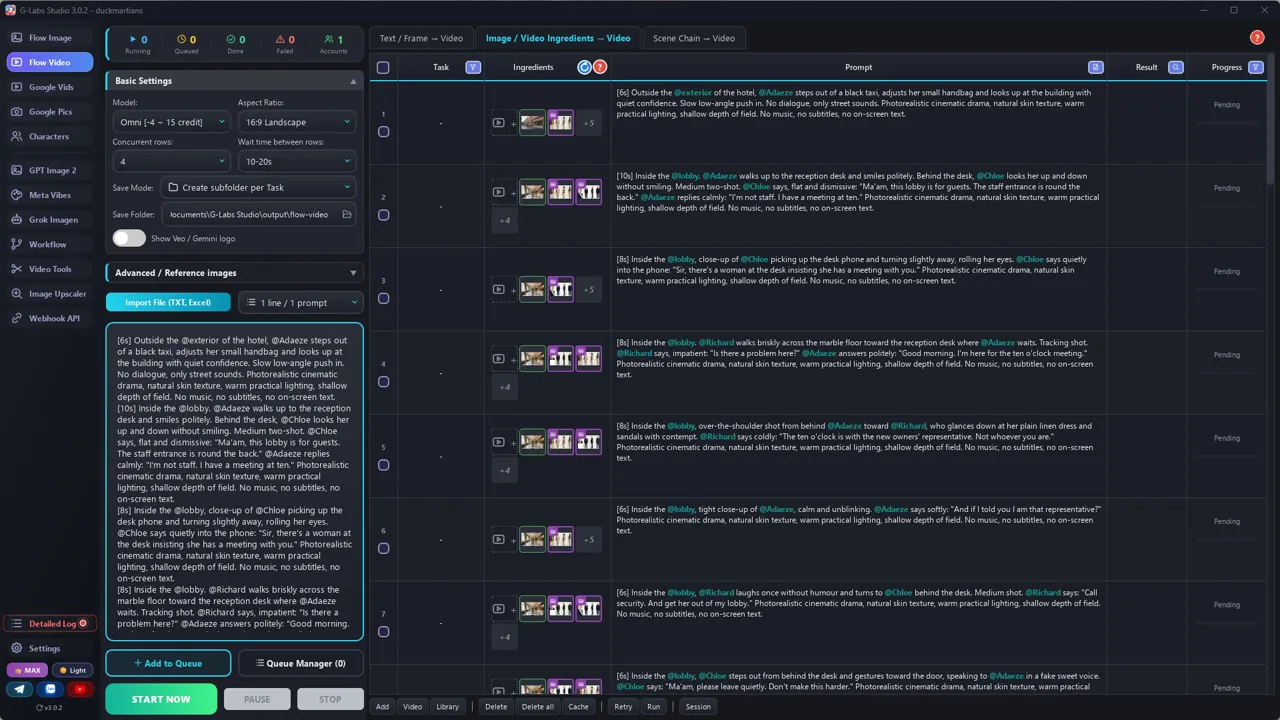Click Import File (TXT, Excel)
Screen dimensions: 1280x720
[168, 302]
